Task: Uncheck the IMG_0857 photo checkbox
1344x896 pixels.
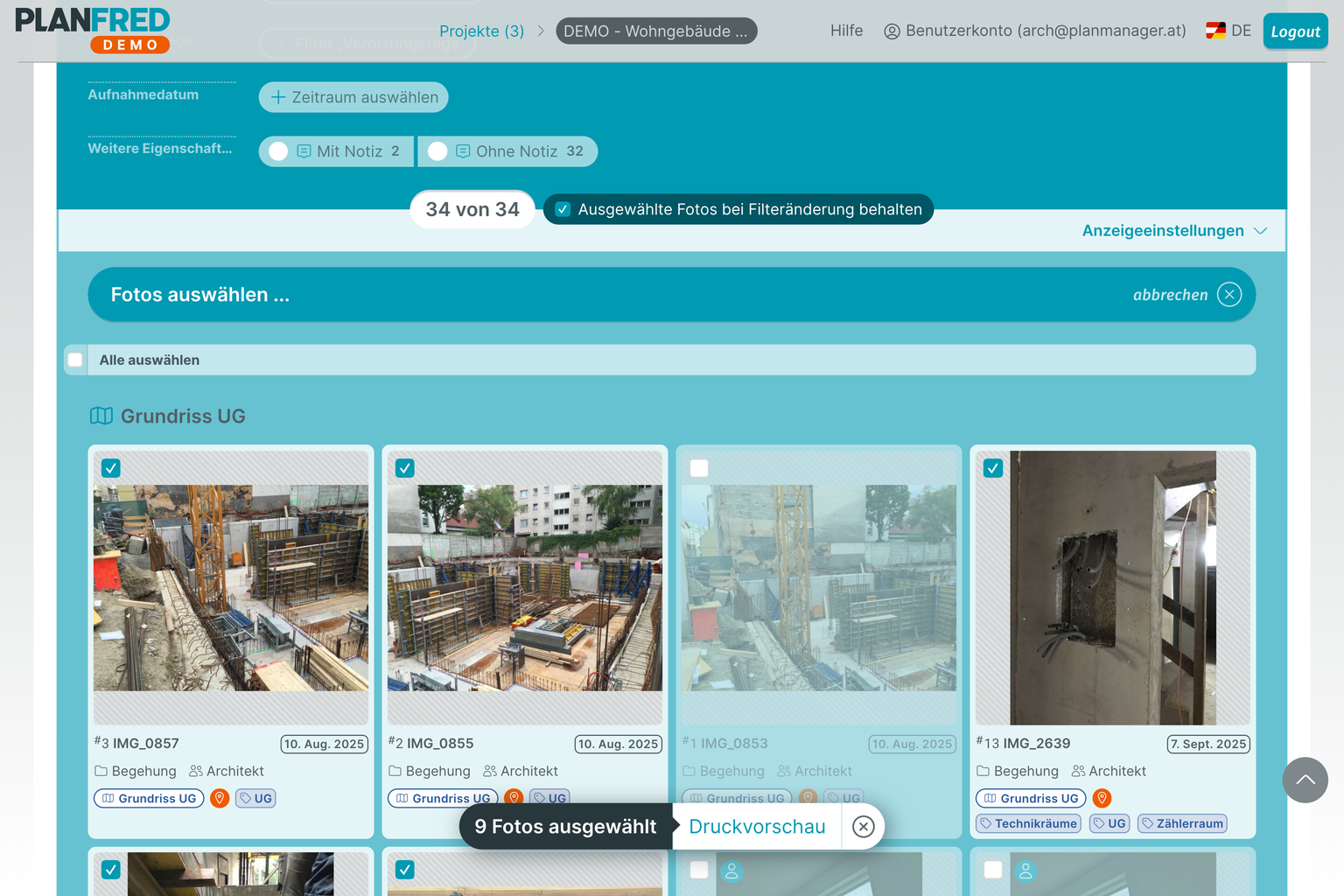Action: pos(110,468)
